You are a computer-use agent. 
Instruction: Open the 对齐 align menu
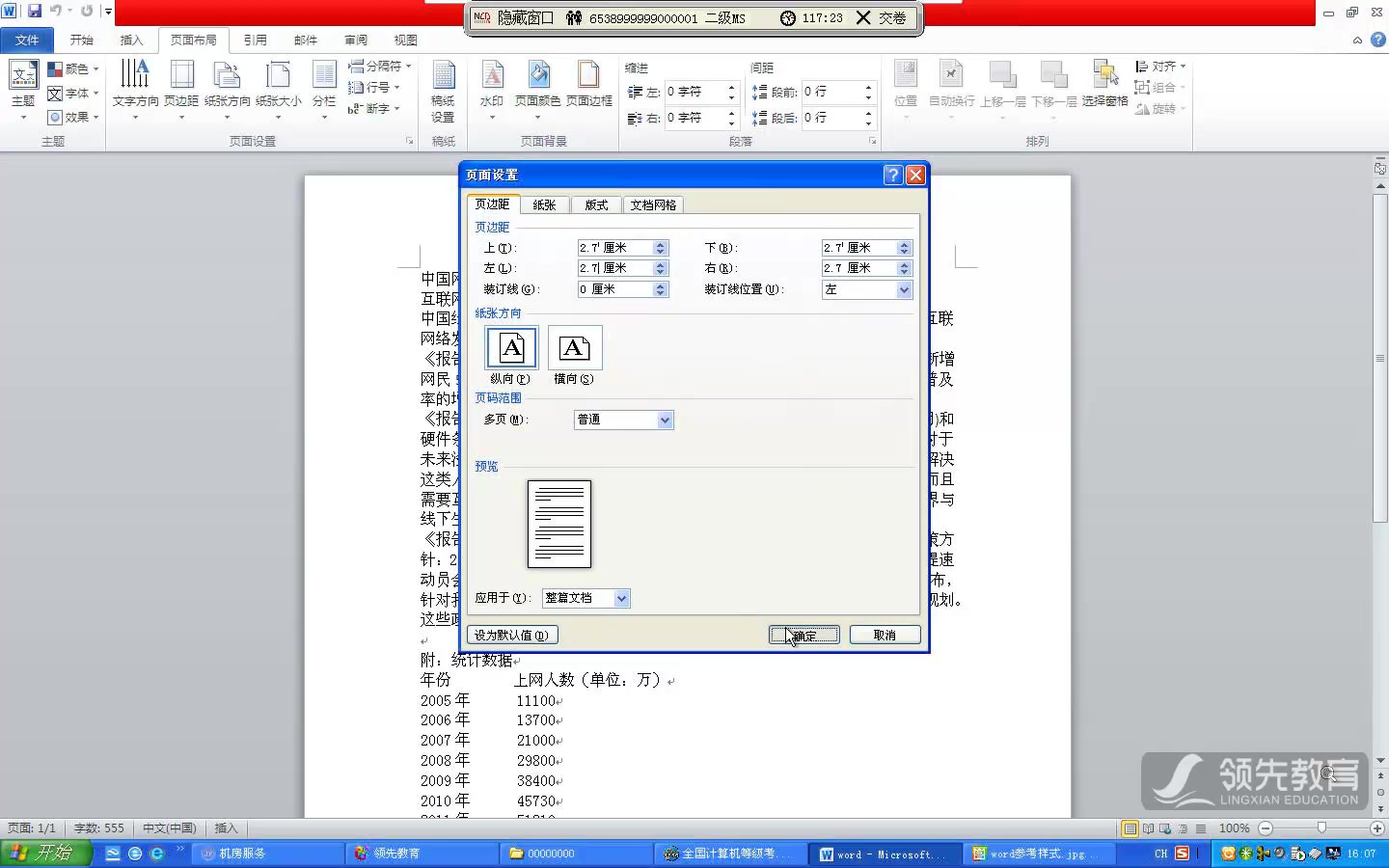[1160, 67]
